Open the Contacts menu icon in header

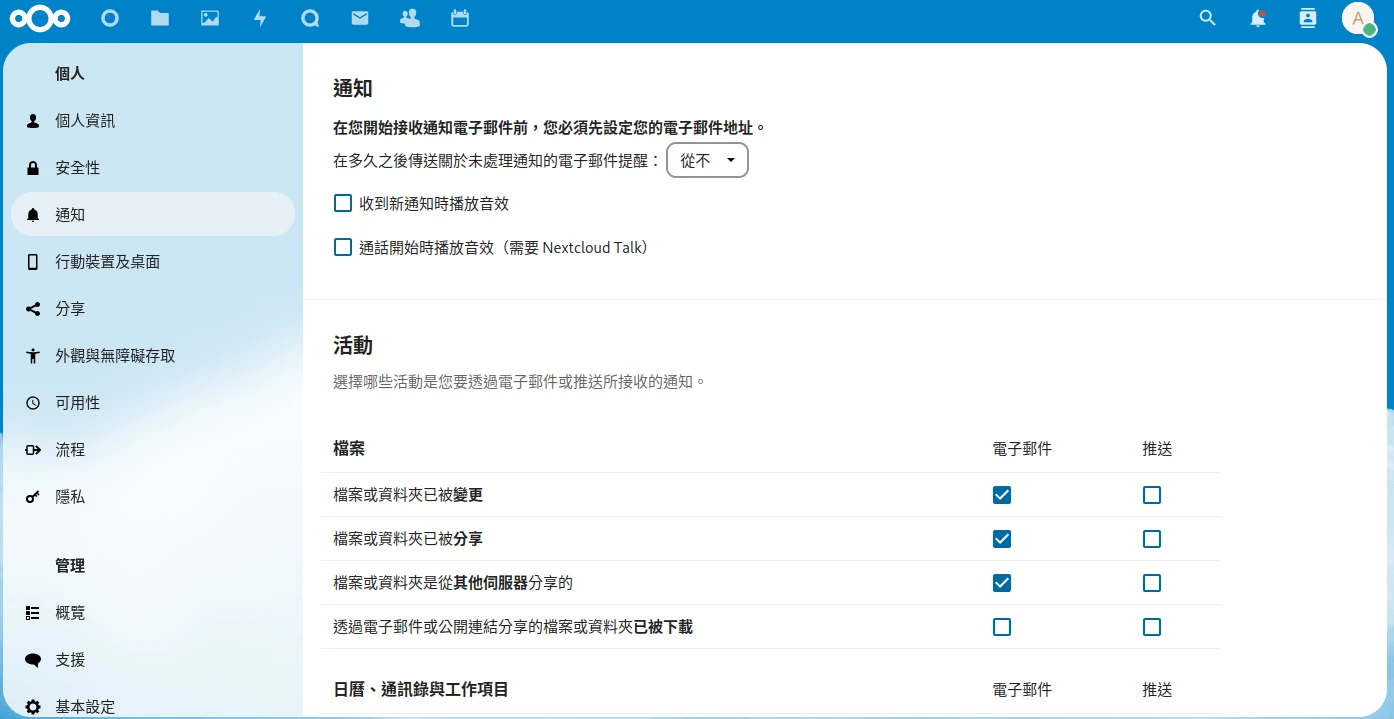click(1308, 18)
